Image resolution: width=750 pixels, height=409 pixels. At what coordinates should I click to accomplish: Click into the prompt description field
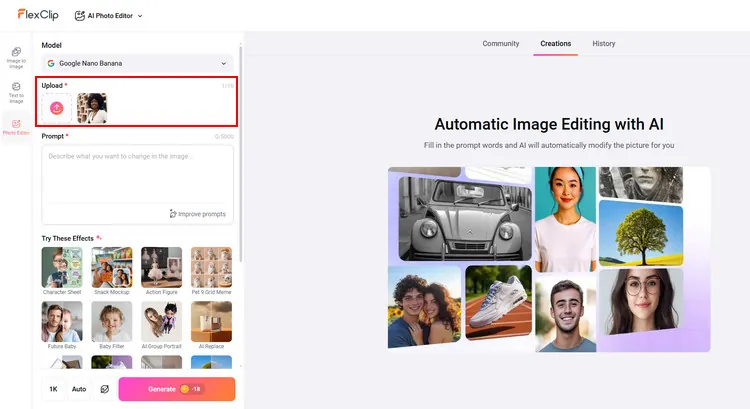(x=137, y=175)
